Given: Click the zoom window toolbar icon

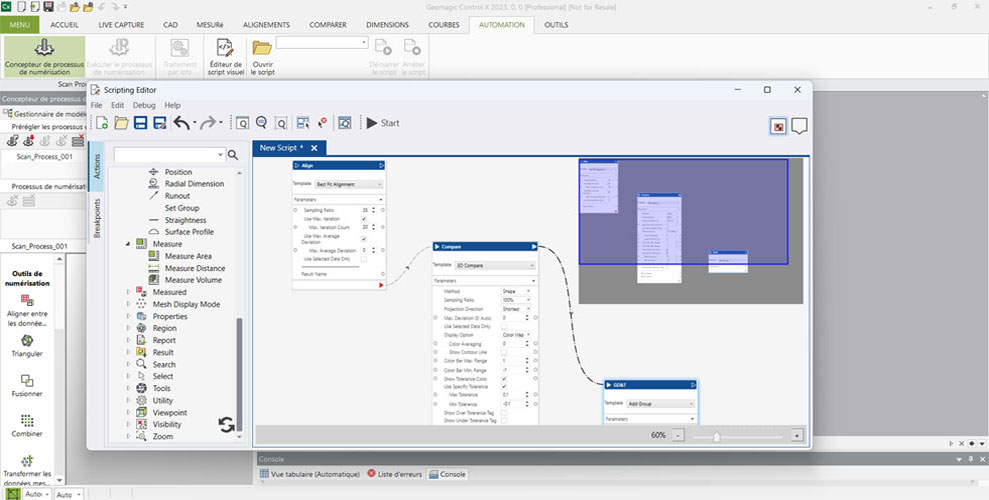Looking at the screenshot, I should 242,123.
